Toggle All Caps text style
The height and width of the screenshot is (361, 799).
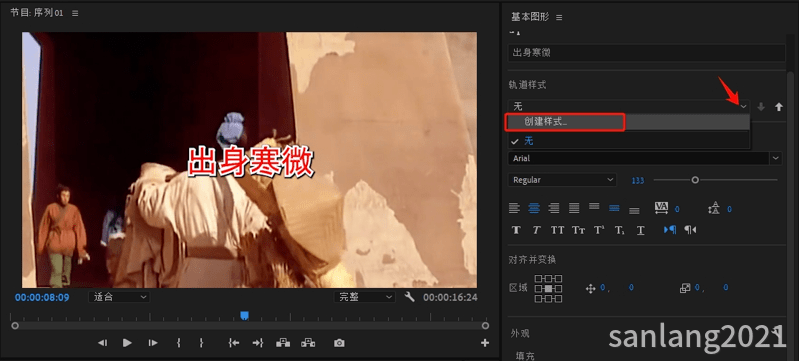[x=557, y=230]
